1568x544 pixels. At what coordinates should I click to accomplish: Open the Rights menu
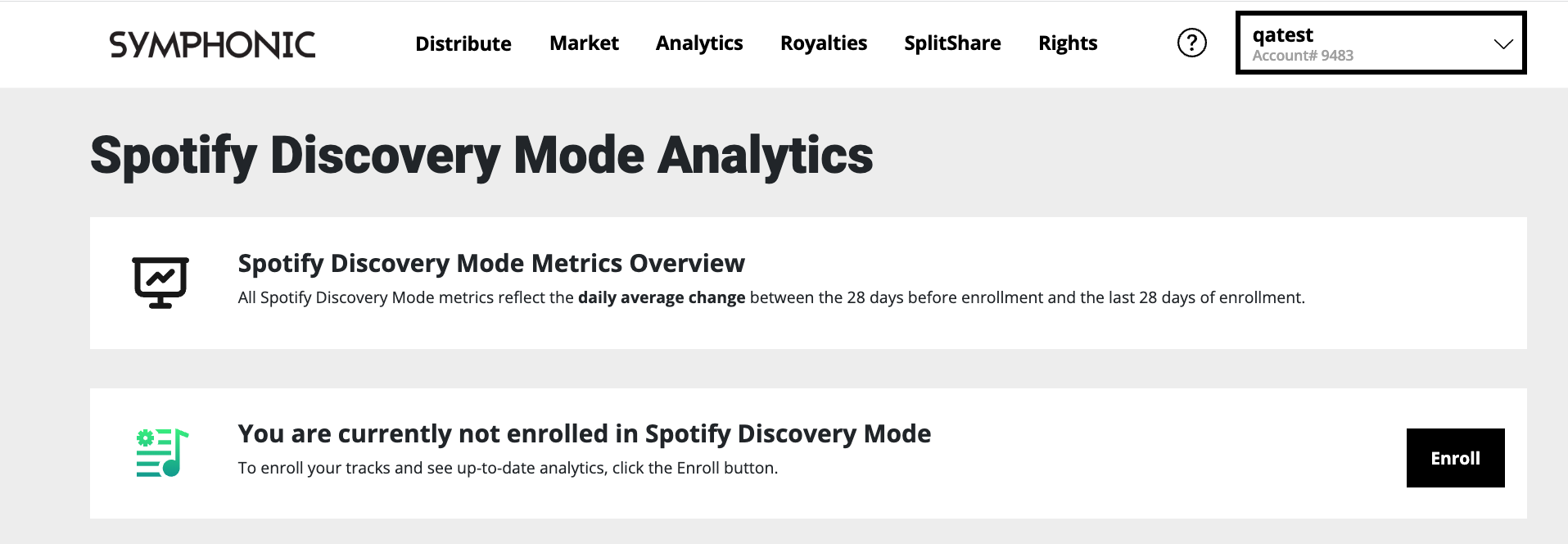[x=1068, y=43]
